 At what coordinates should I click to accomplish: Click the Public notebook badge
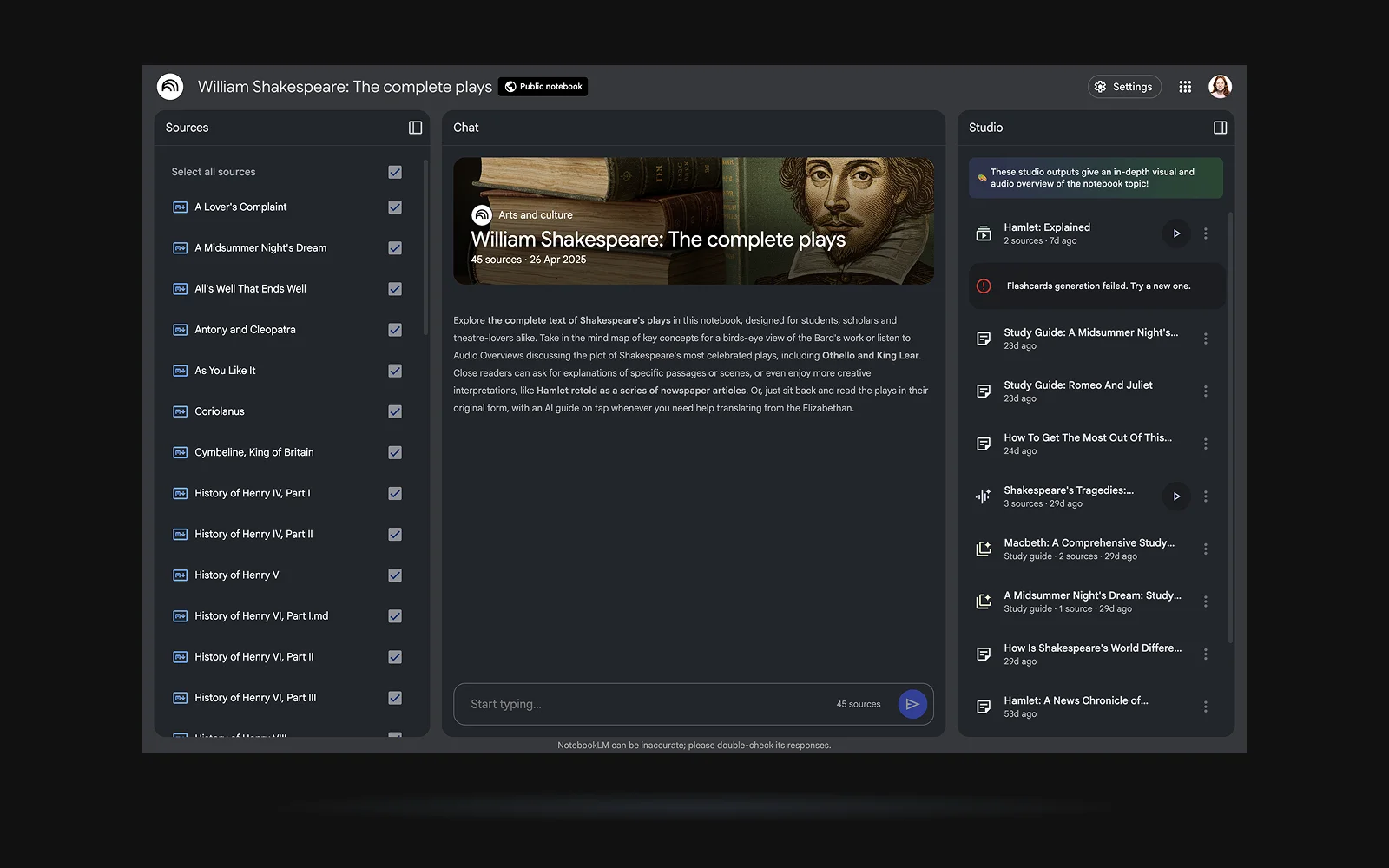coord(543,87)
